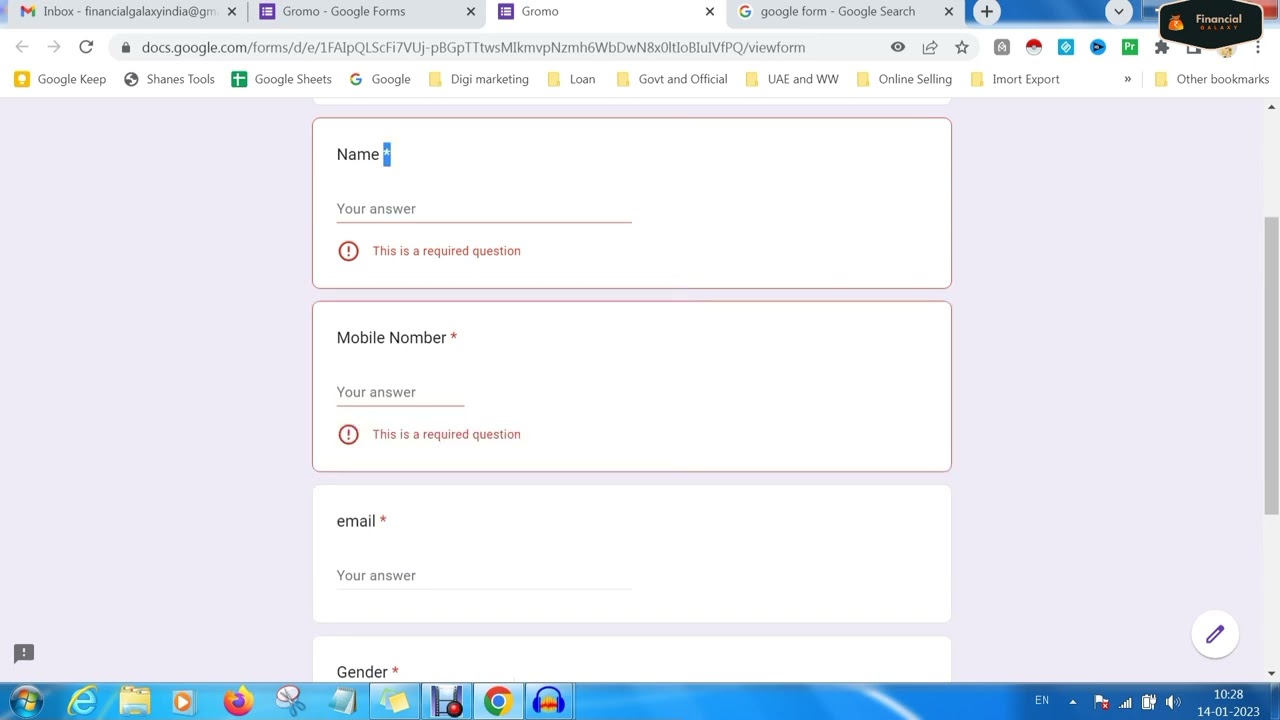
Task: Click the address bar URL
Action: 473,47
